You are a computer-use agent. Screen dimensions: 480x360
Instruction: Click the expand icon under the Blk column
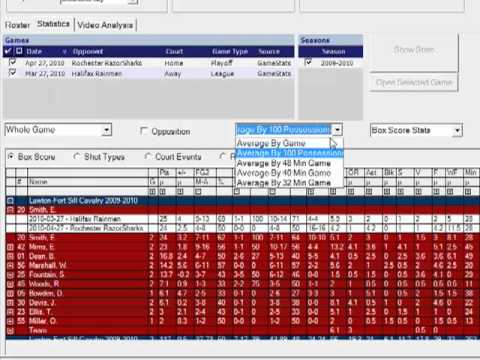point(387,192)
